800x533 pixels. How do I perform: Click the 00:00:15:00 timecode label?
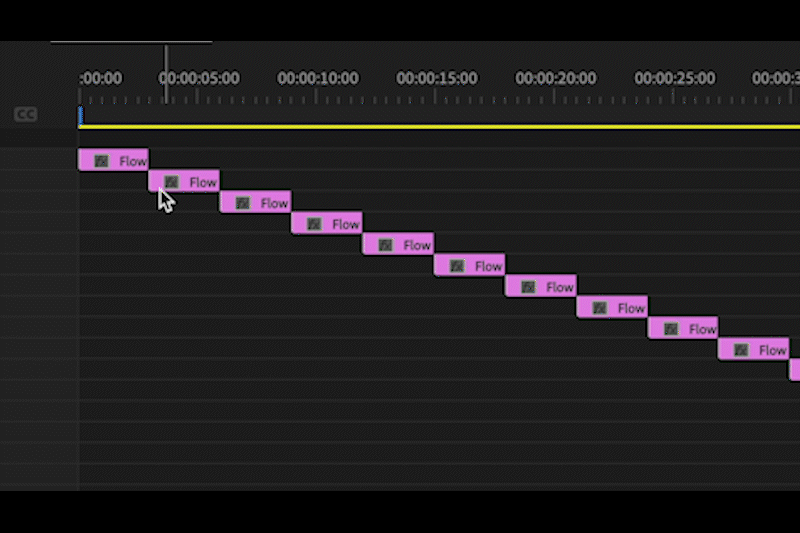click(x=437, y=78)
